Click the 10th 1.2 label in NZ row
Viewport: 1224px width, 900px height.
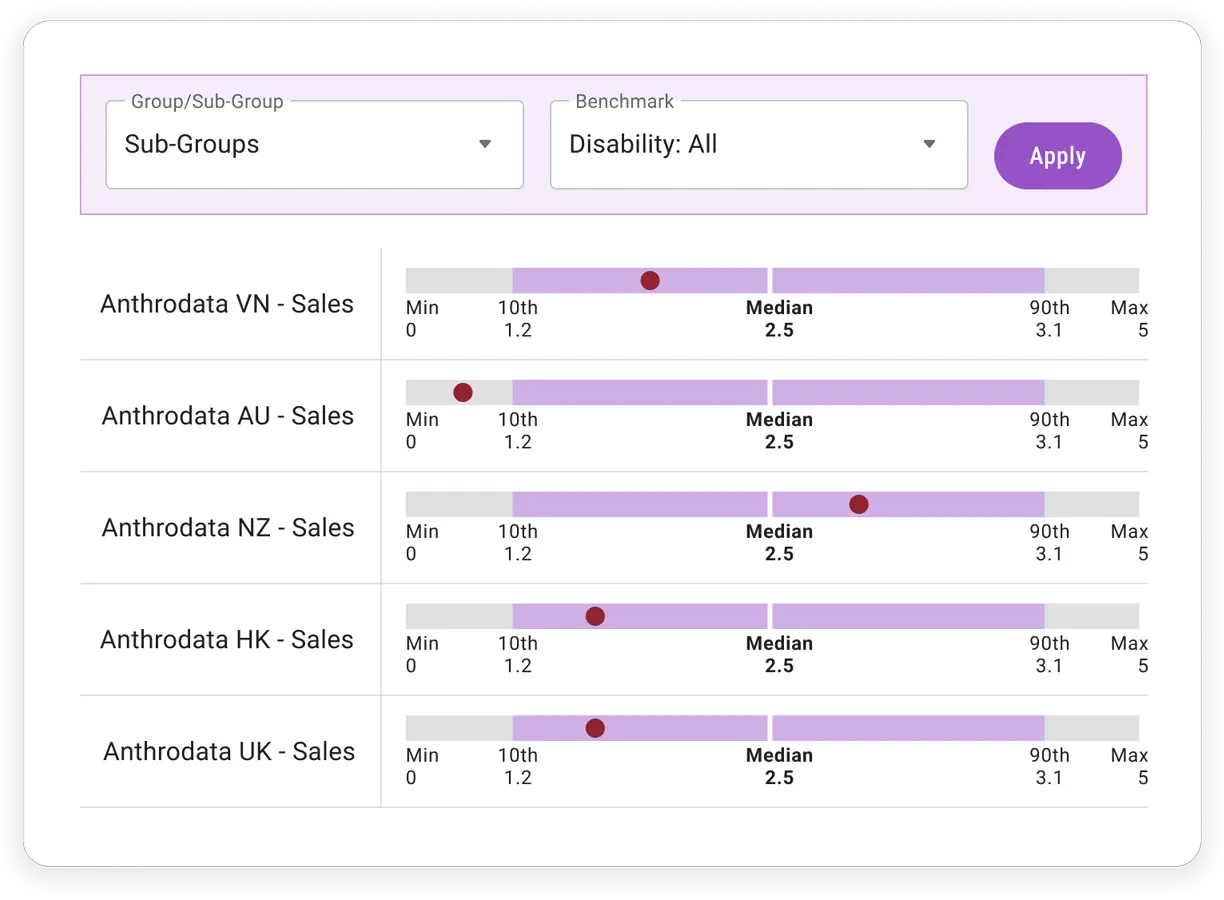tap(518, 543)
